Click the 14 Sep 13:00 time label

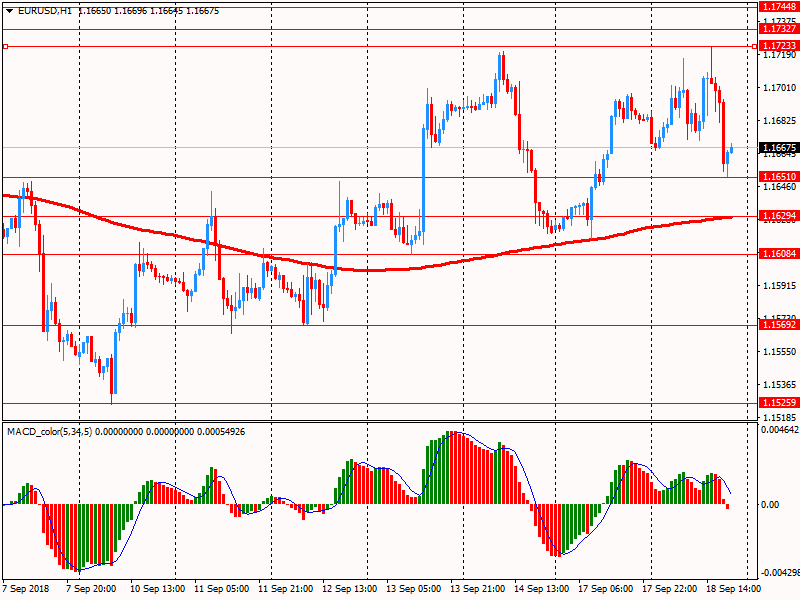tap(542, 588)
